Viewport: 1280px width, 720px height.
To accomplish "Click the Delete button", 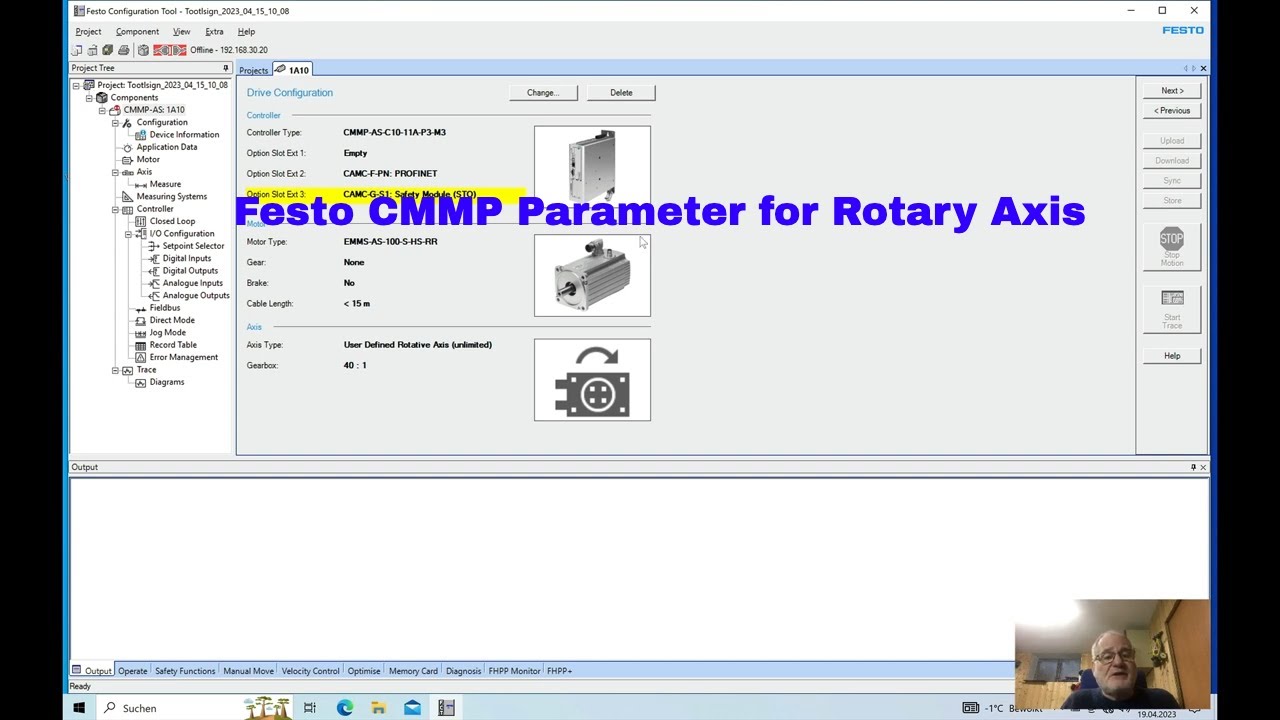I will (621, 93).
